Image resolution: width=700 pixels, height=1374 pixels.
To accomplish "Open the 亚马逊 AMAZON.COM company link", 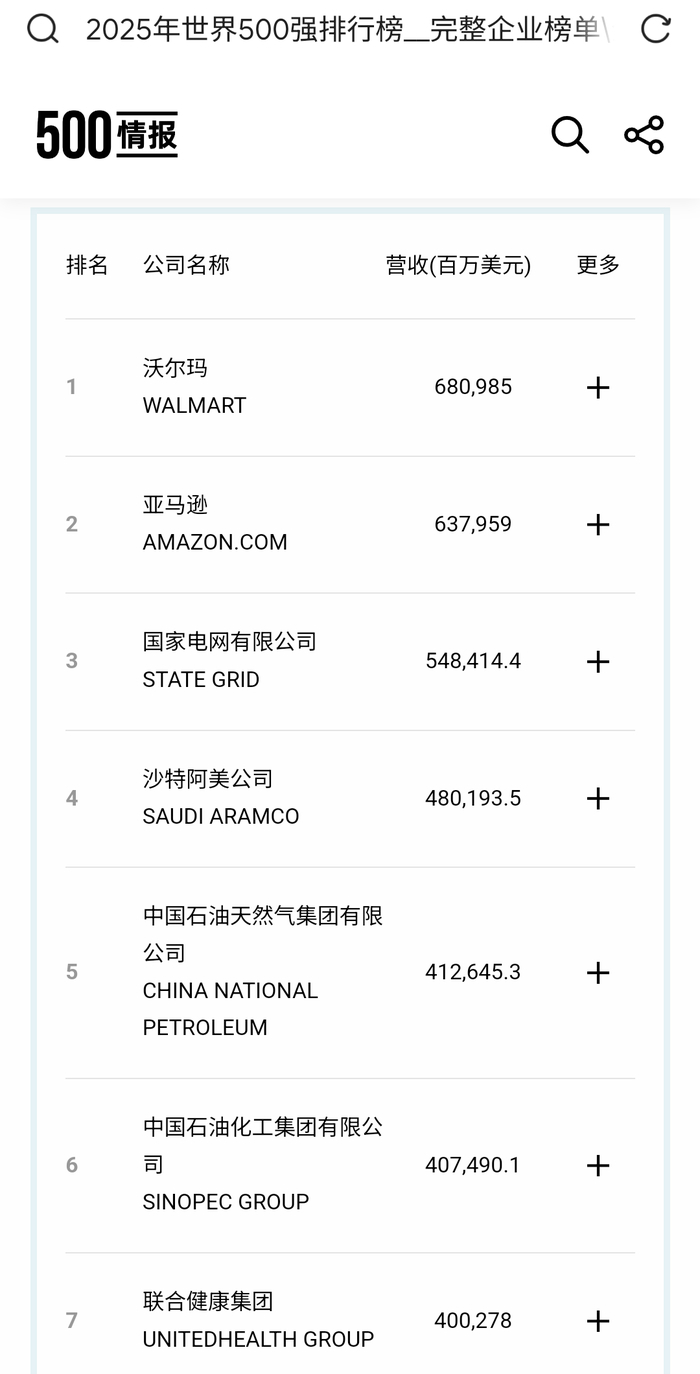I will [x=215, y=524].
